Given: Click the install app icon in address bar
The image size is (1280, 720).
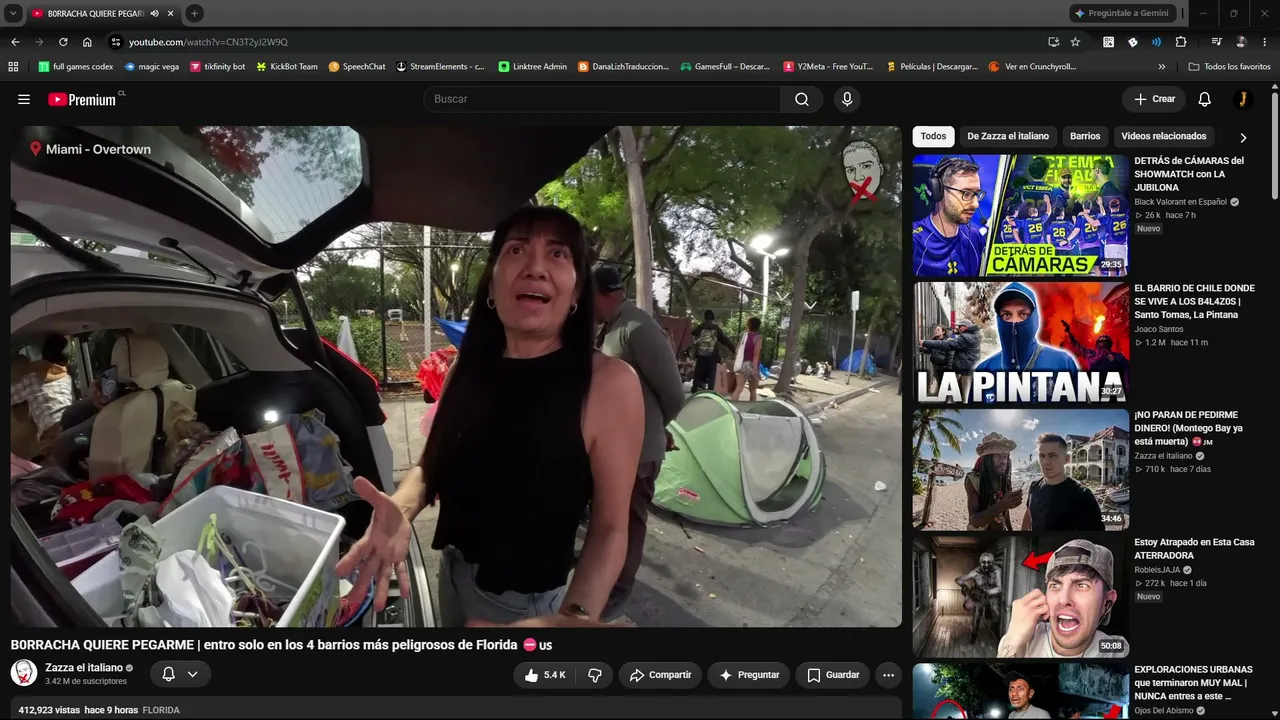Looking at the screenshot, I should (1053, 42).
